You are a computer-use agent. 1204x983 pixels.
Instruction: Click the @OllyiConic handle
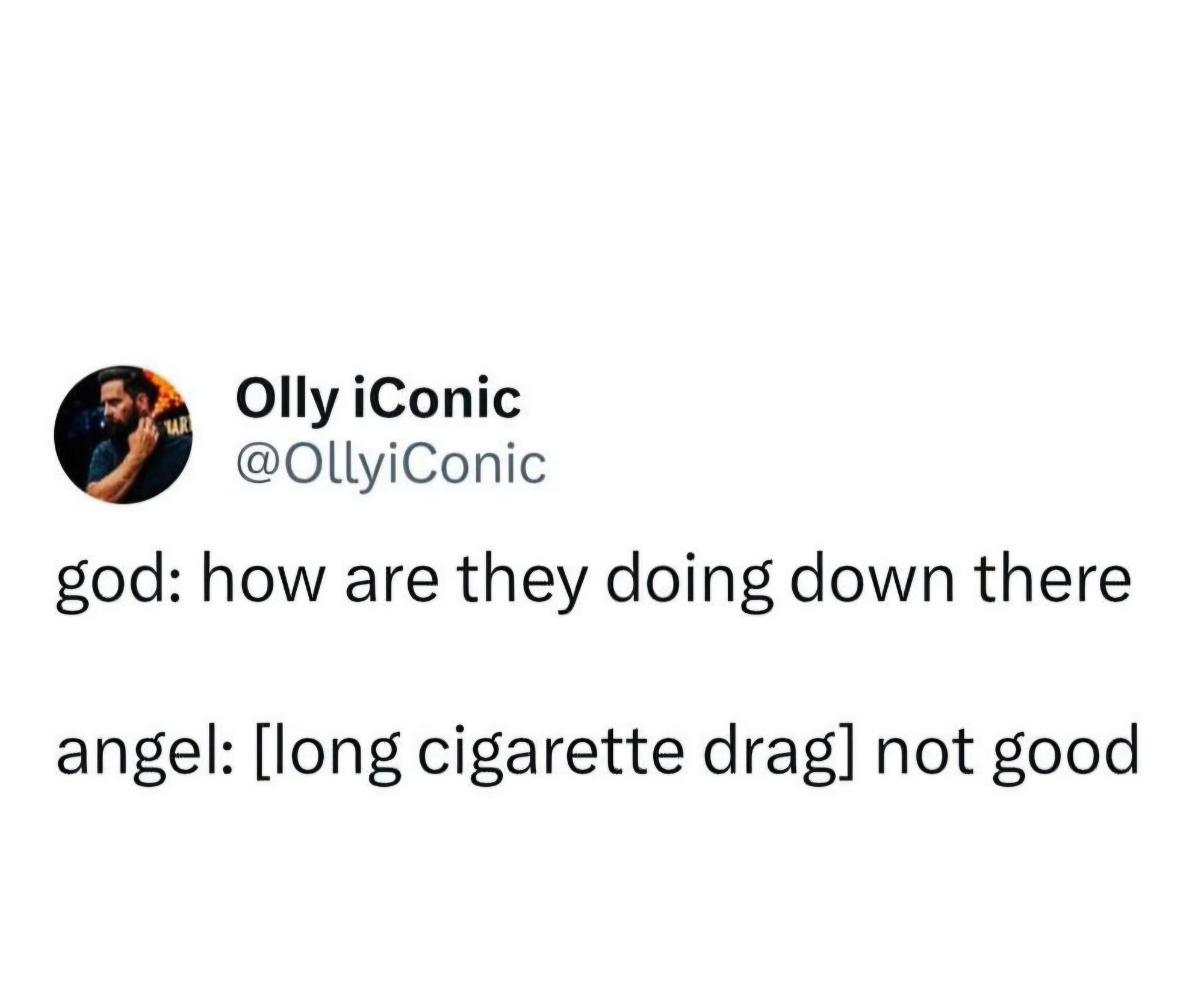[x=392, y=464]
